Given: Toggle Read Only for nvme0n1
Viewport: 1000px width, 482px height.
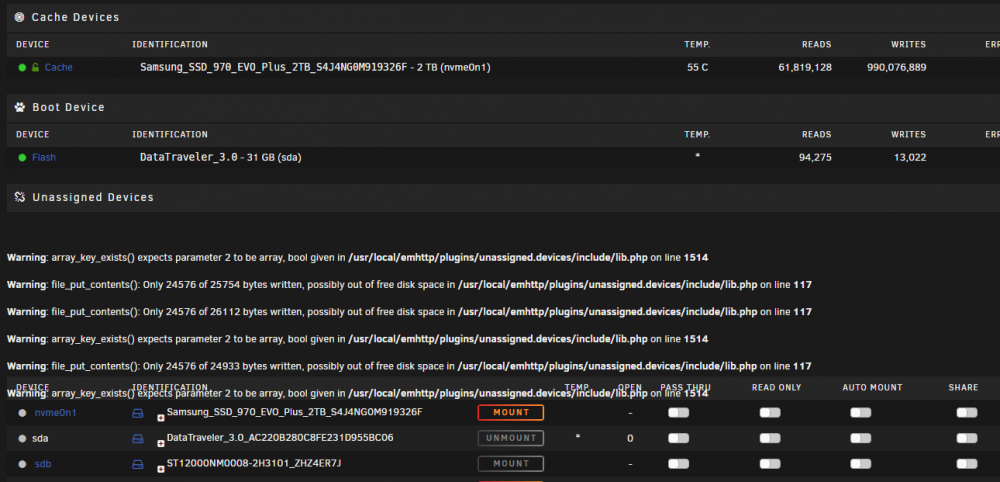Looking at the screenshot, I should [x=770, y=413].
